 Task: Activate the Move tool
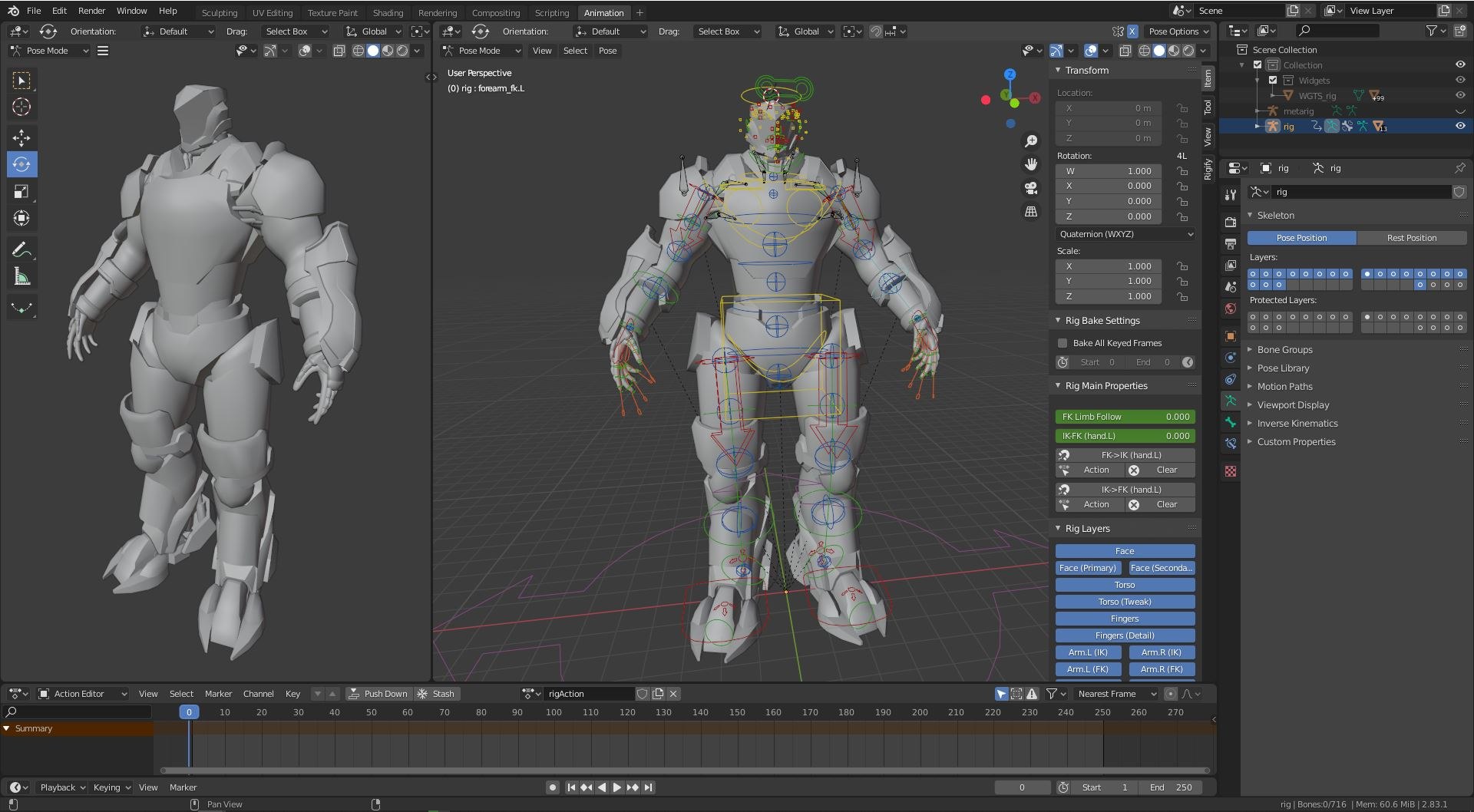pyautogui.click(x=21, y=137)
